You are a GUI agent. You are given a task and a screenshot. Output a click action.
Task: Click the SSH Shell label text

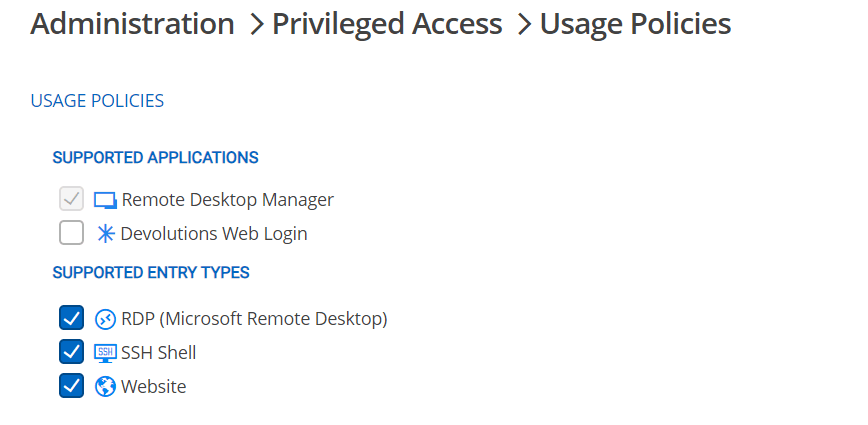point(159,353)
